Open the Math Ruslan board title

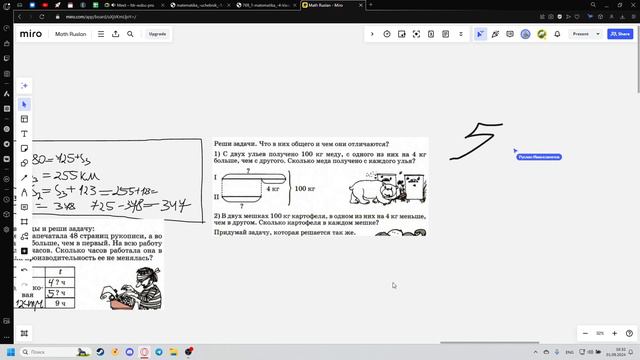71,34
